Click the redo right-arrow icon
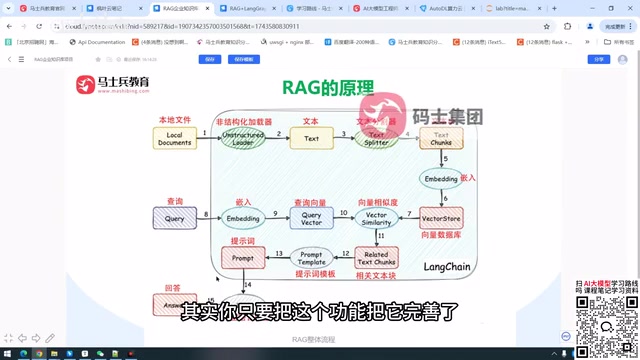The image size is (640, 360). point(36,338)
